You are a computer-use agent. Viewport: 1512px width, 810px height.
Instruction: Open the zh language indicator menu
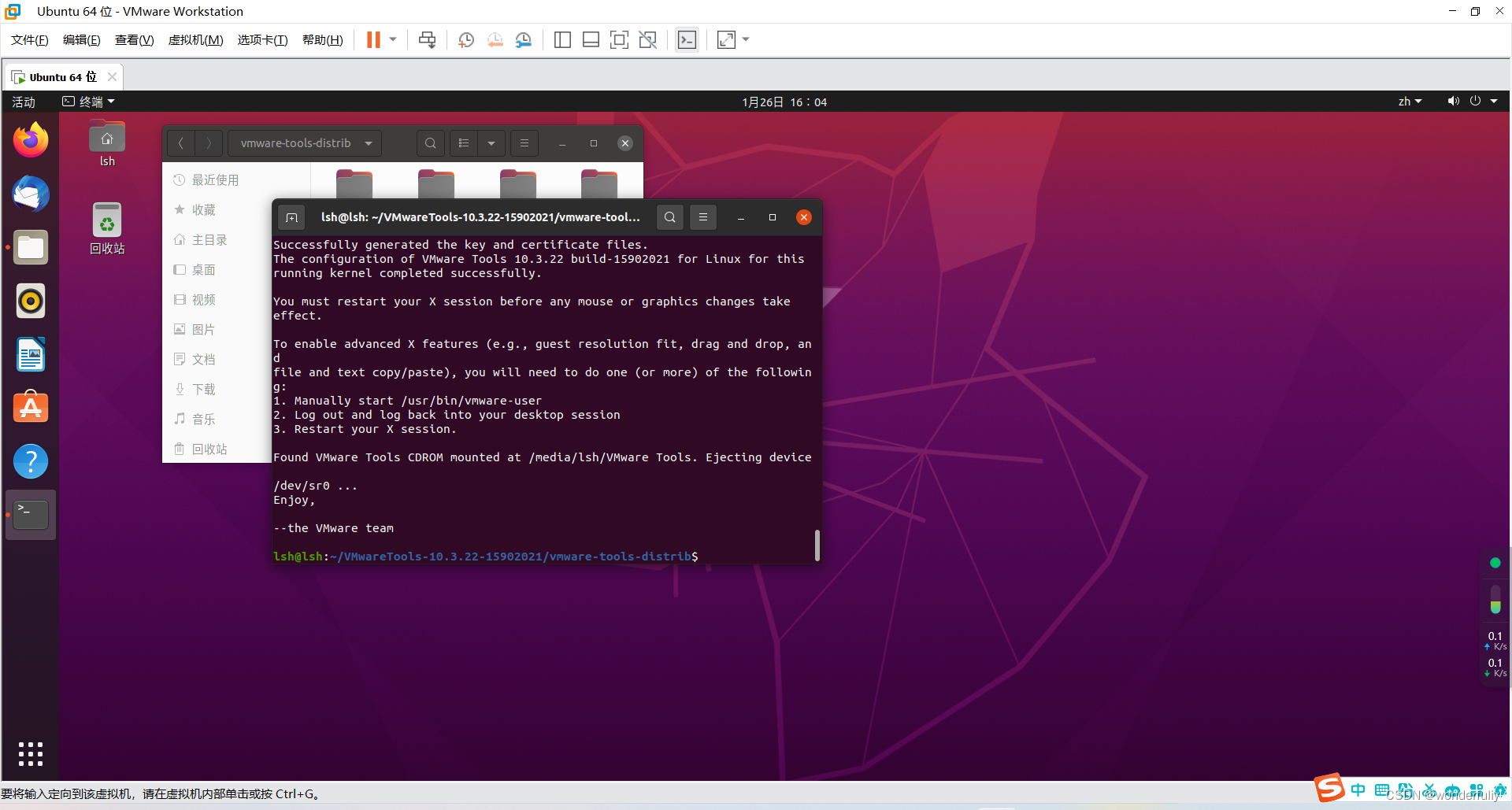tap(1410, 101)
